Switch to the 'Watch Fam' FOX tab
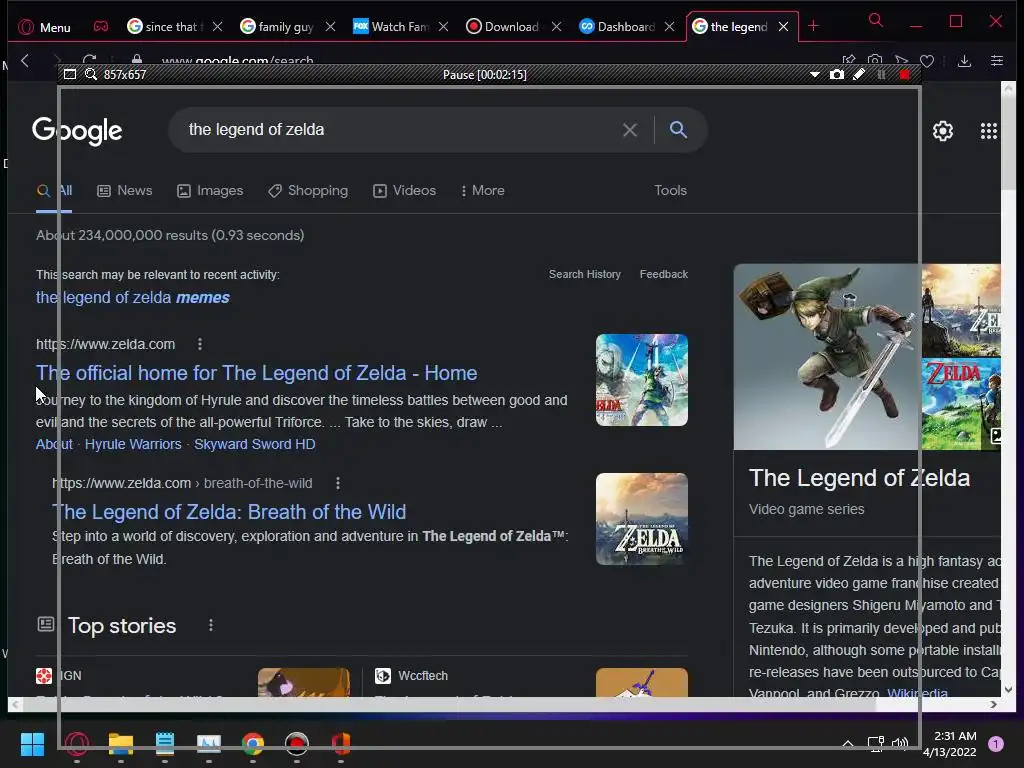 click(391, 27)
